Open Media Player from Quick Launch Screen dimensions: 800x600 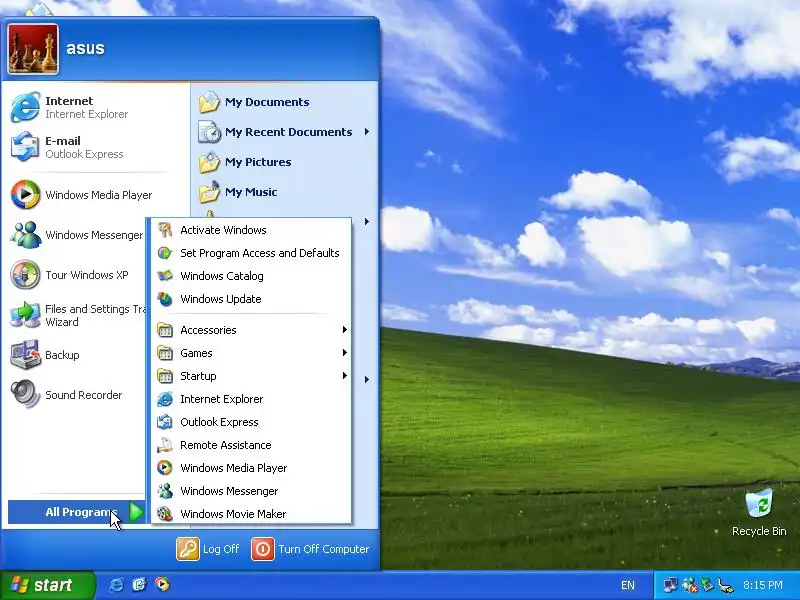[x=162, y=585]
